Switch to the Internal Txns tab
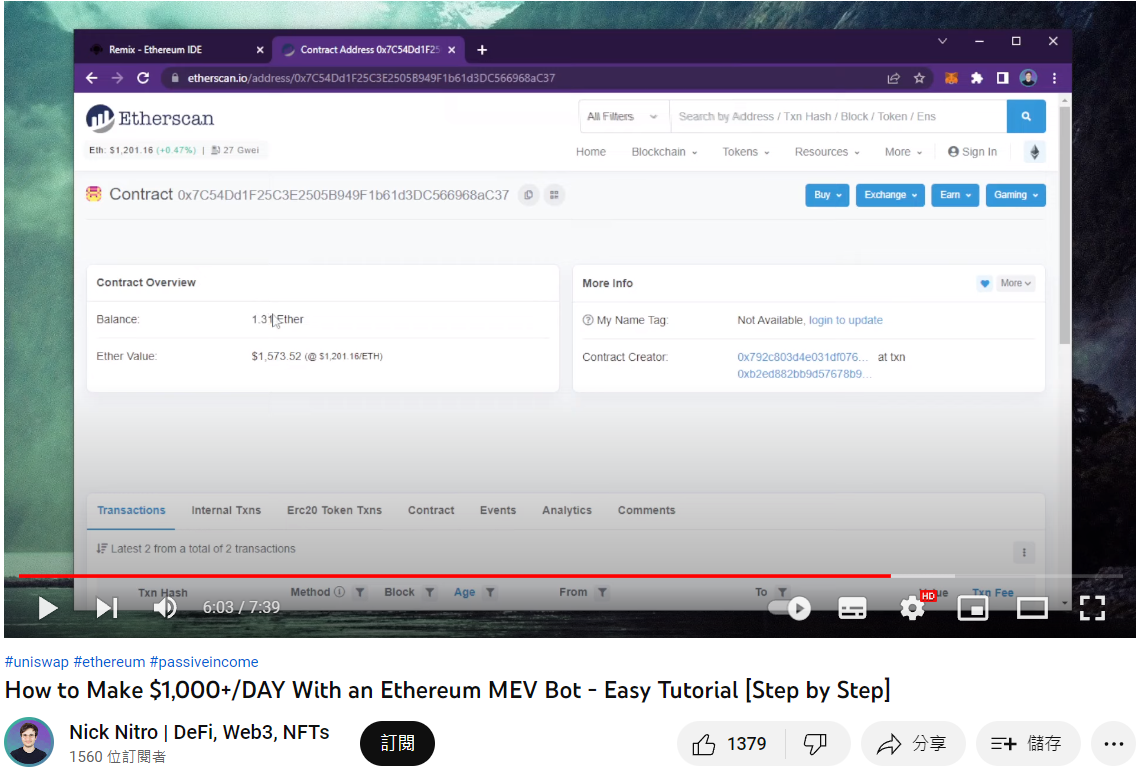Screen dimensions: 1141x776 [226, 510]
